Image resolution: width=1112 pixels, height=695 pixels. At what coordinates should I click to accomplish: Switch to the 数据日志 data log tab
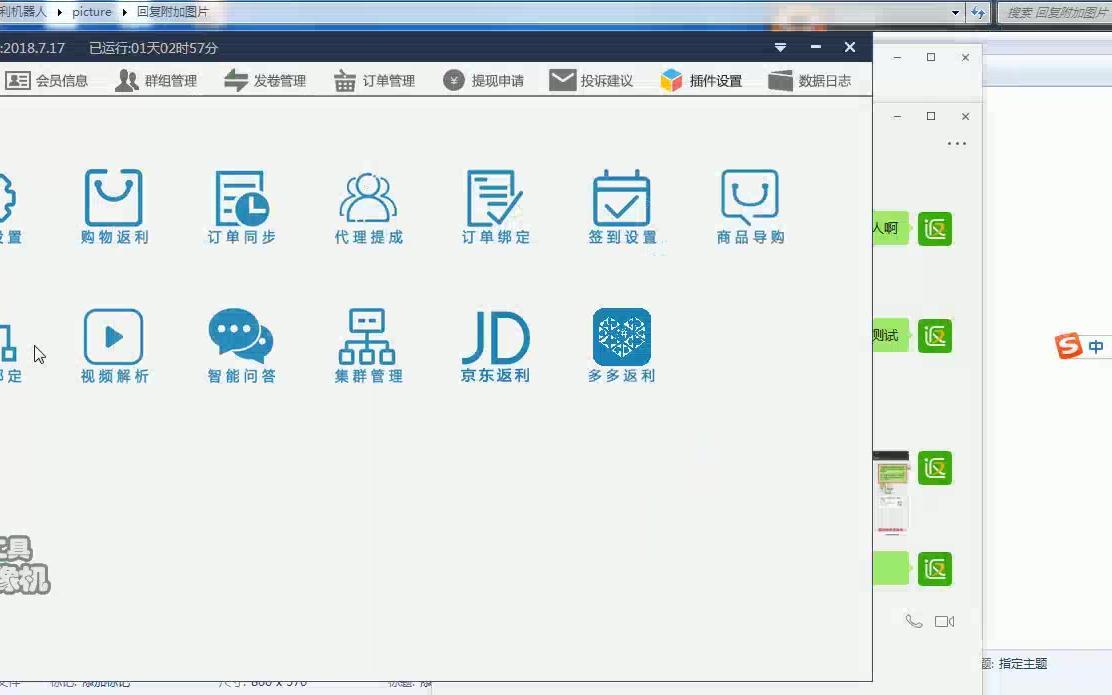tap(810, 81)
